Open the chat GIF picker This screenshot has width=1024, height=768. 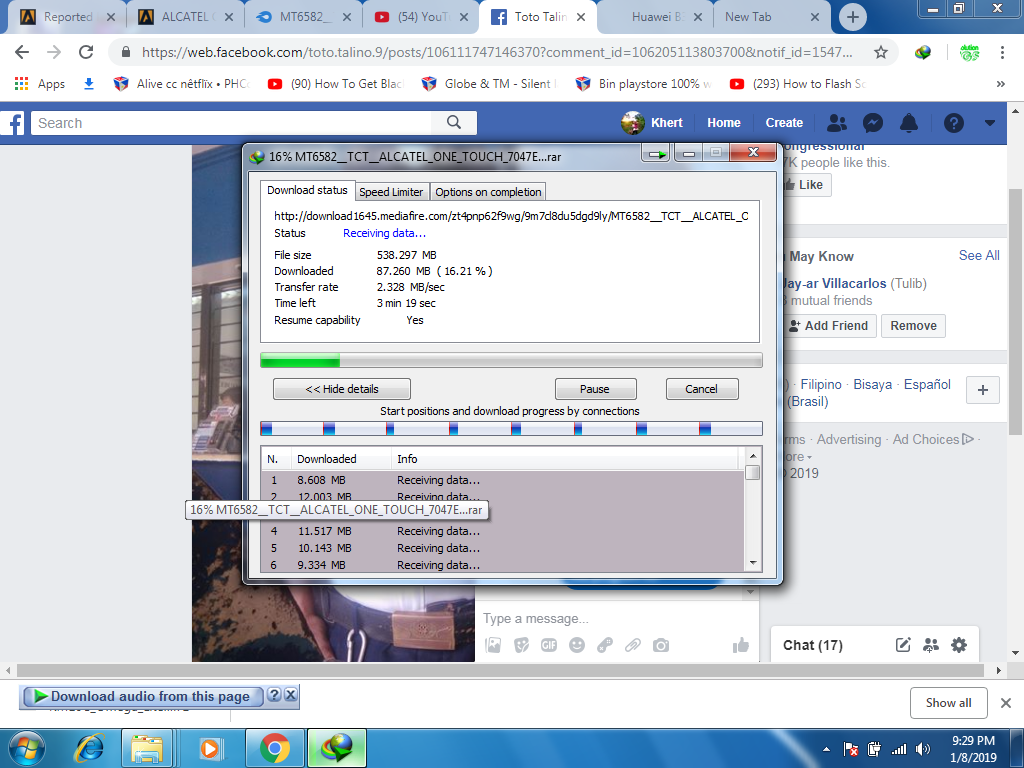(x=549, y=645)
